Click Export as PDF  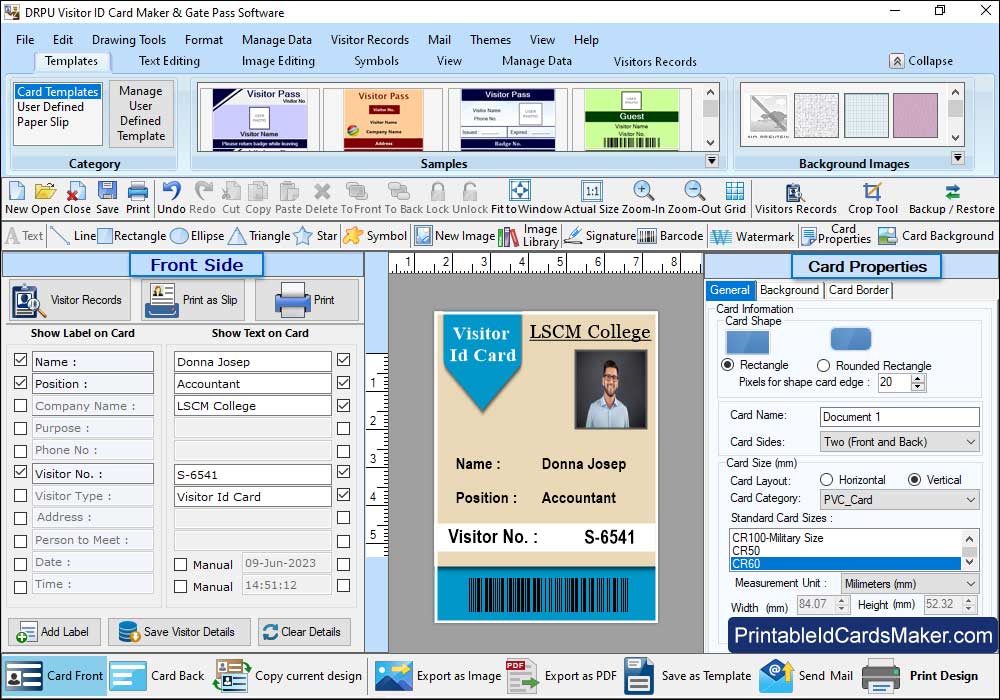561,676
